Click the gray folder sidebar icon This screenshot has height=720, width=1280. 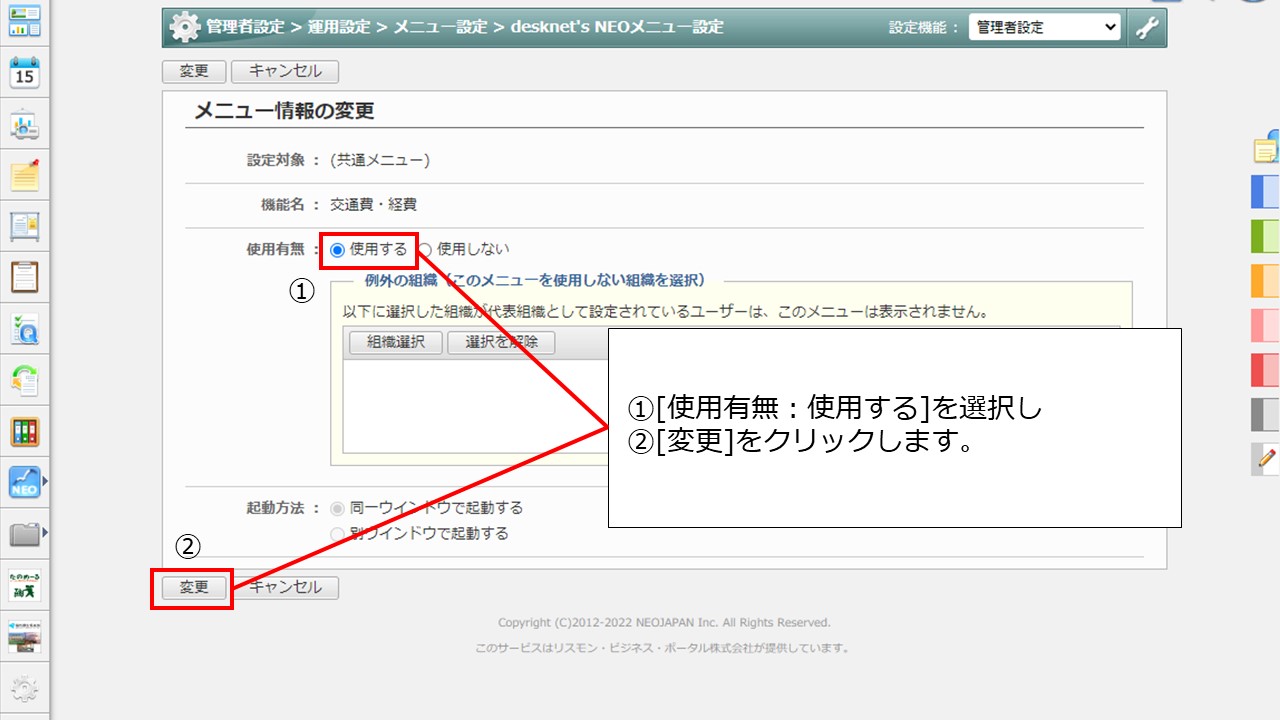tap(24, 534)
